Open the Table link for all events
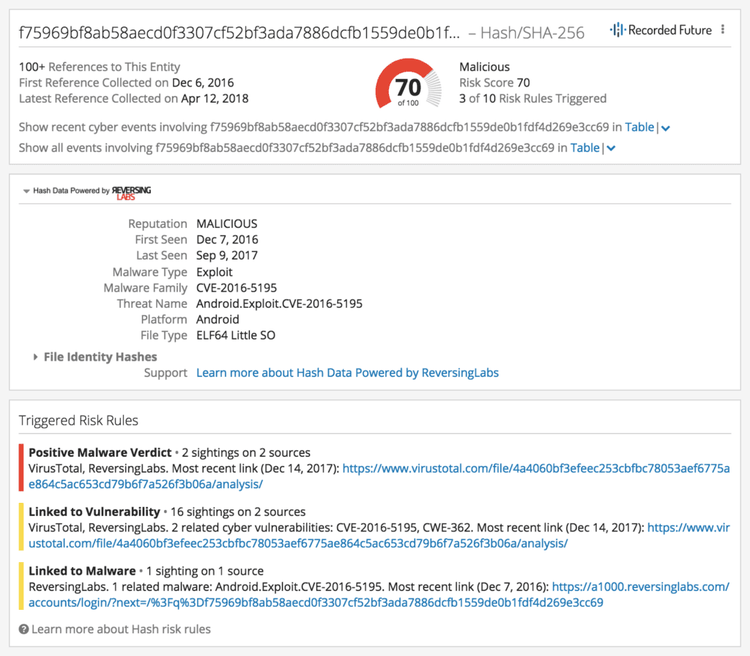750x656 pixels. pyautogui.click(x=585, y=148)
